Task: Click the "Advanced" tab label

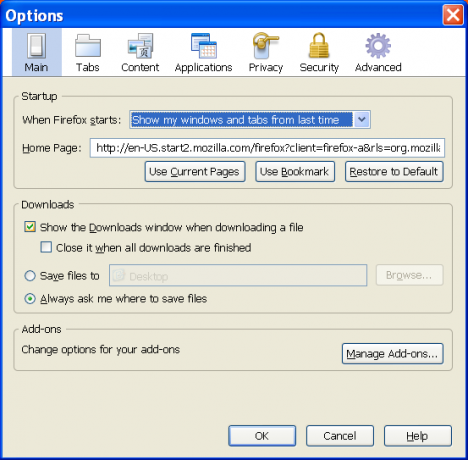Action: [378, 67]
